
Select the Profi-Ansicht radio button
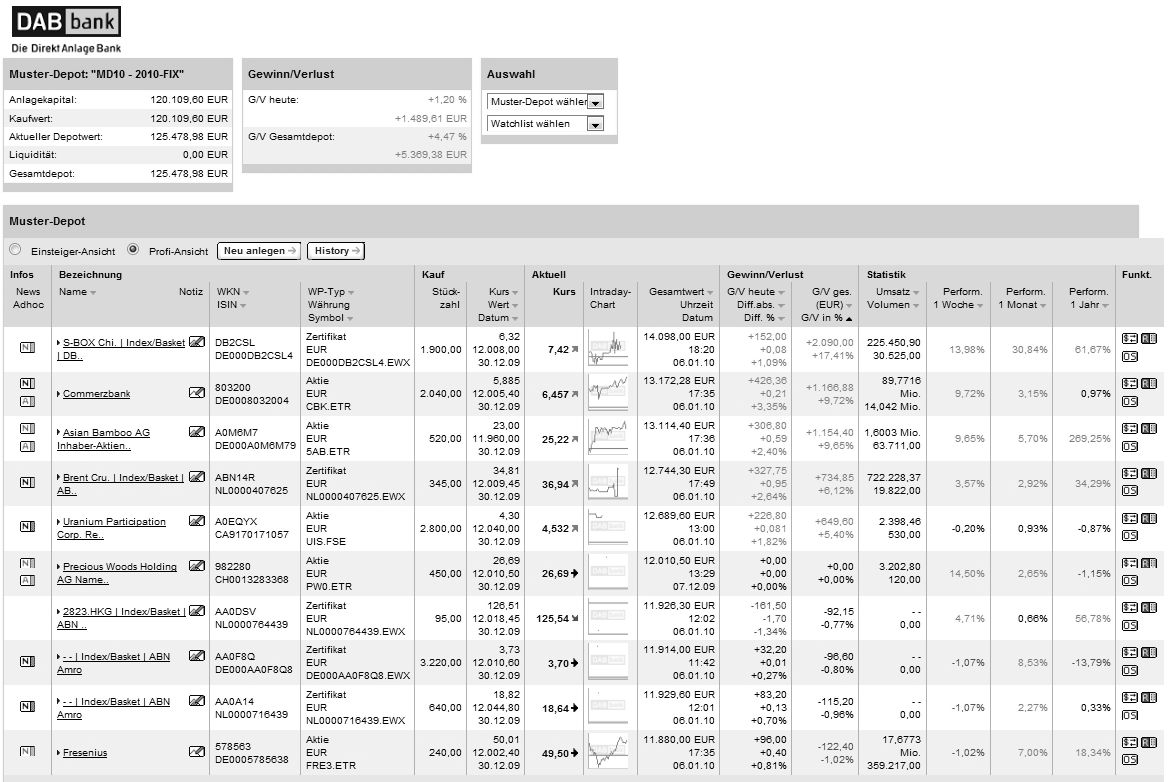tap(133, 250)
